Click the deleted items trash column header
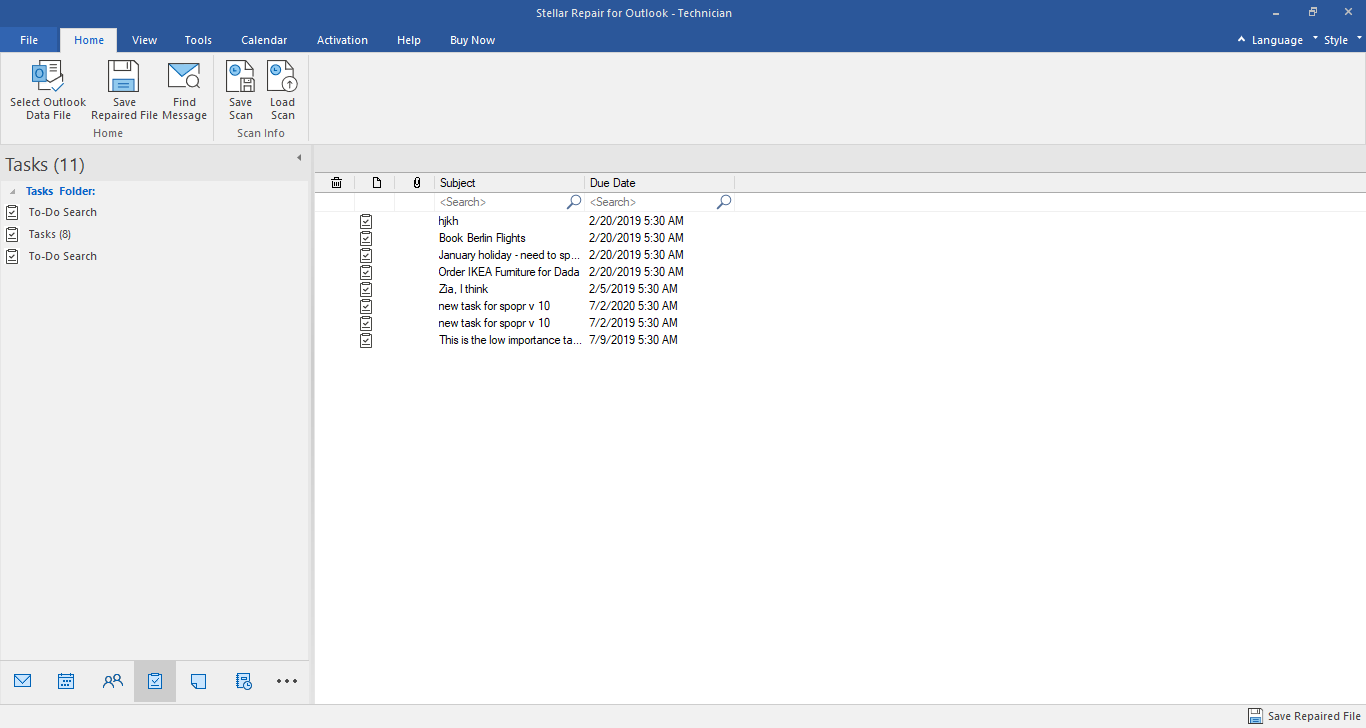Screen dimensions: 1366x728 click(336, 183)
